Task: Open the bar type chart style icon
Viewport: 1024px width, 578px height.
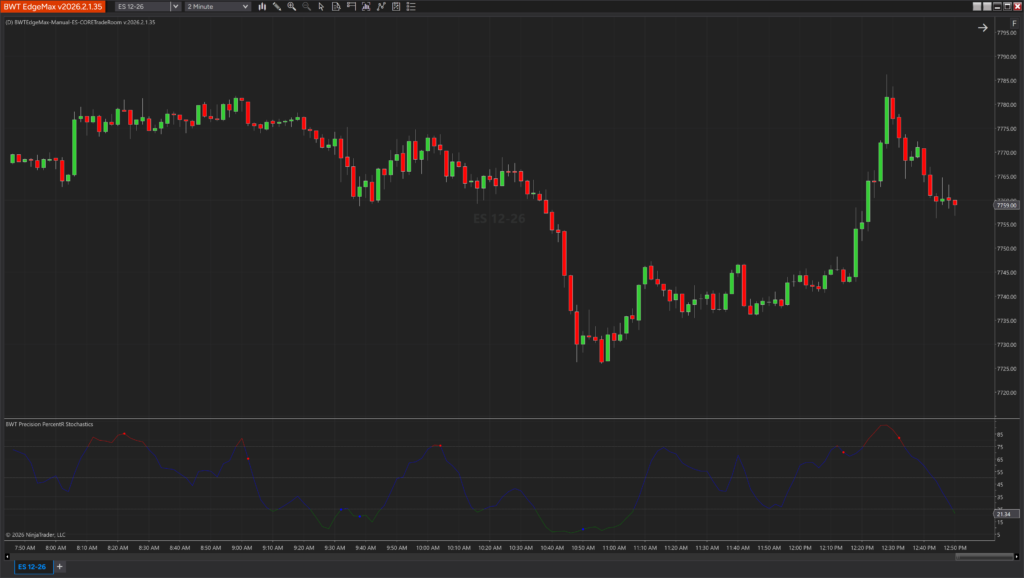Action: 262,7
